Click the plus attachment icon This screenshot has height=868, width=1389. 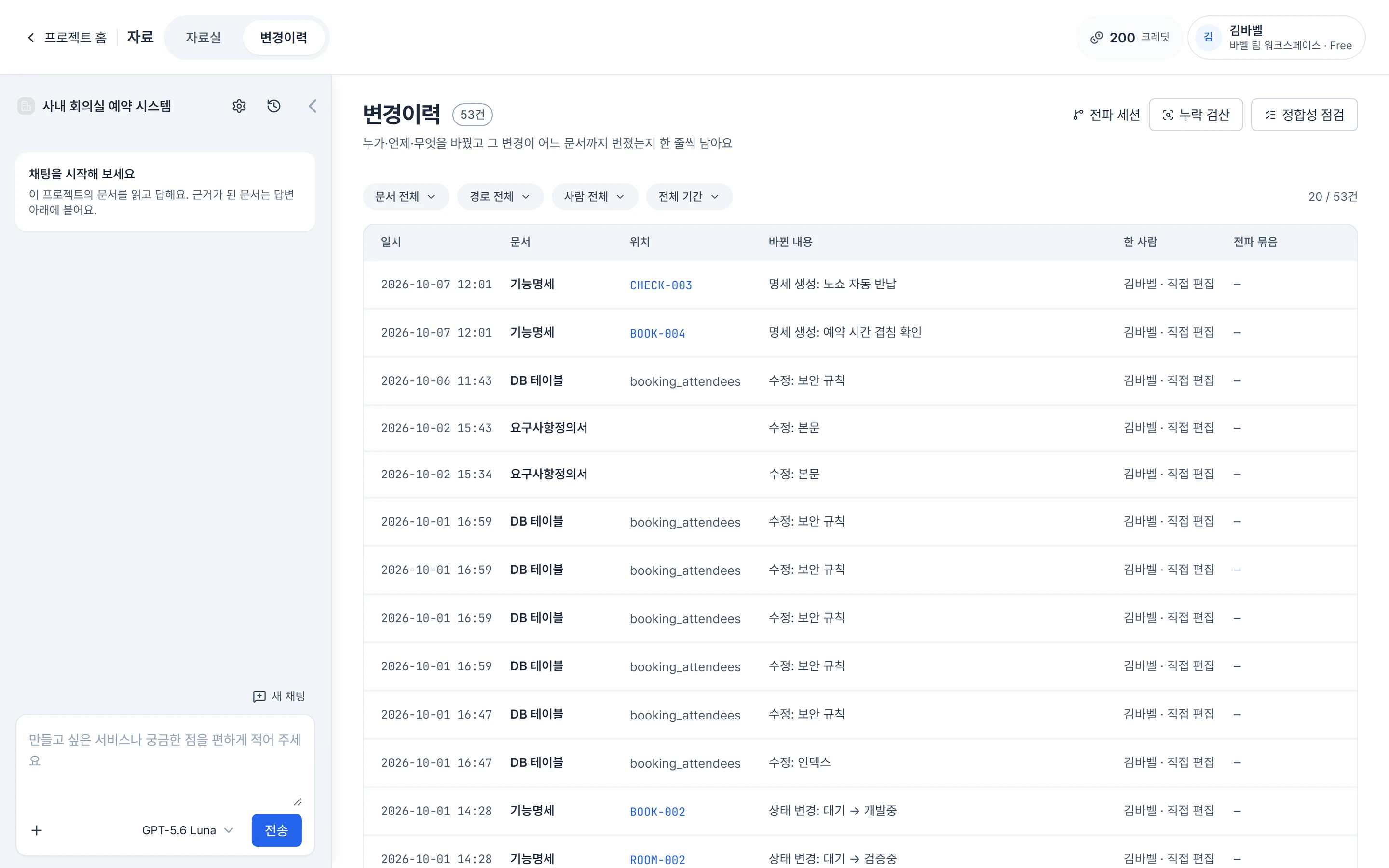(37, 830)
